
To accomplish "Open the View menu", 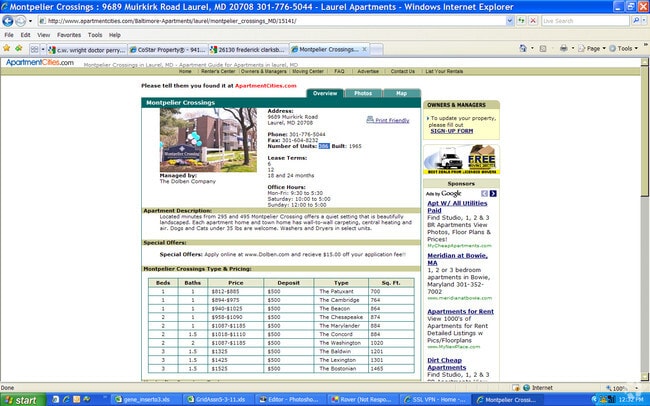I will pyautogui.click(x=44, y=35).
